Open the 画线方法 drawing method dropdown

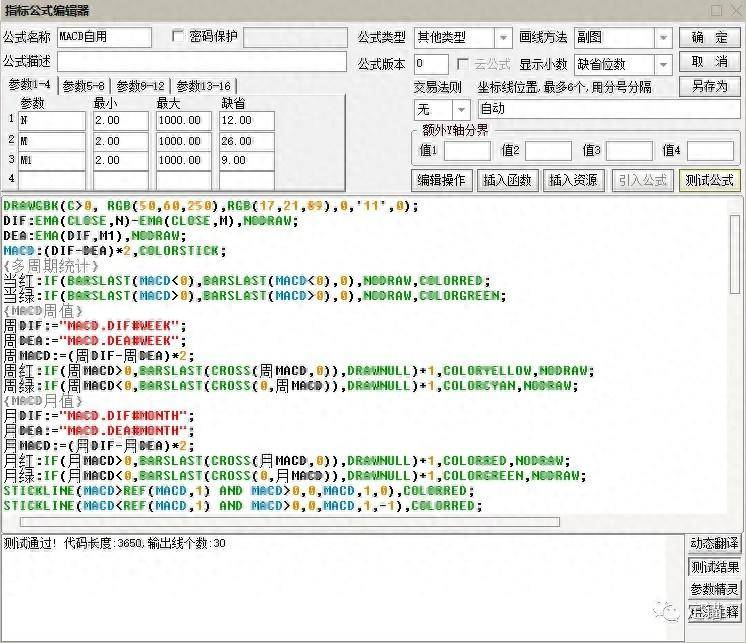coord(663,38)
